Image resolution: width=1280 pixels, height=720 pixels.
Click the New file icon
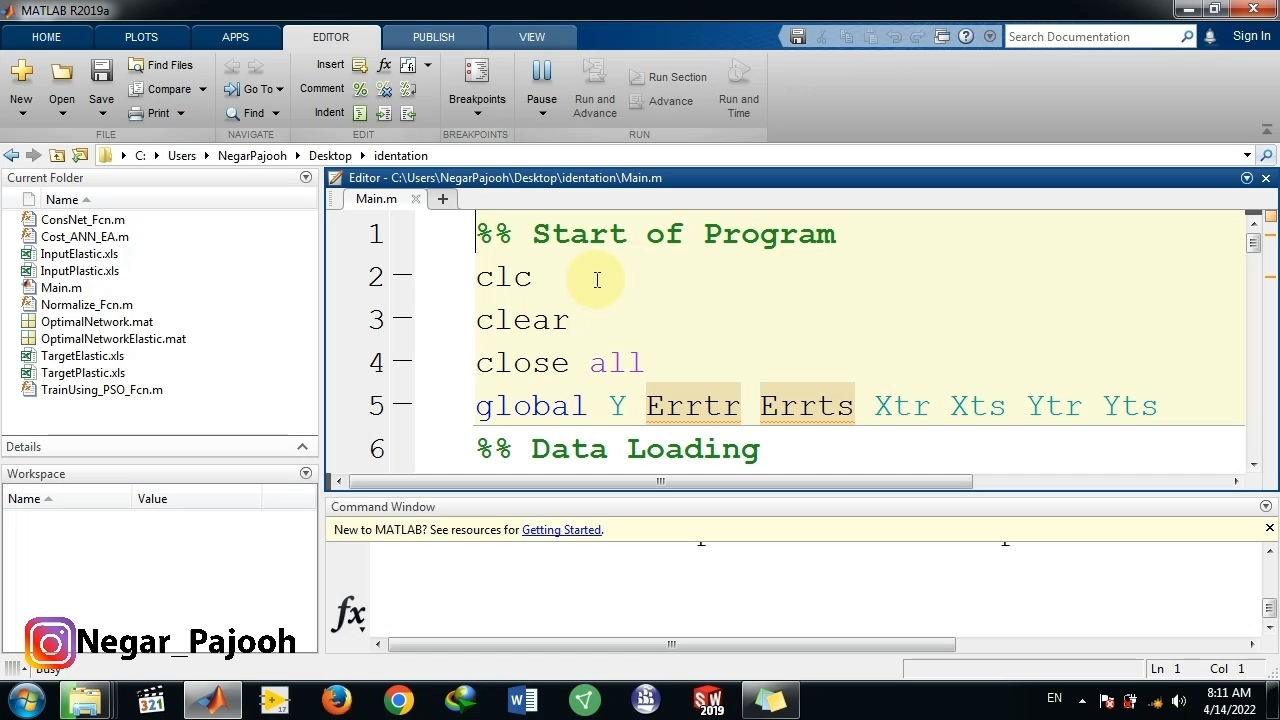click(21, 72)
